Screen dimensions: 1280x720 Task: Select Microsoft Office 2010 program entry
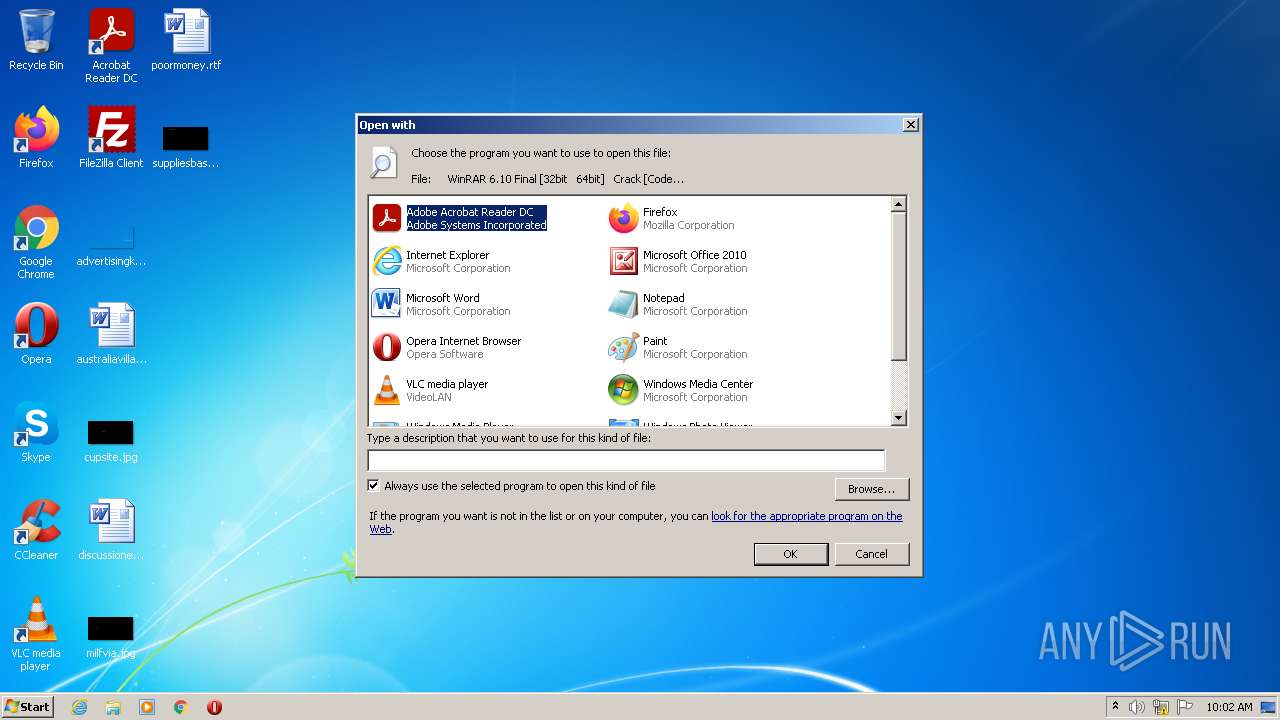click(678, 261)
